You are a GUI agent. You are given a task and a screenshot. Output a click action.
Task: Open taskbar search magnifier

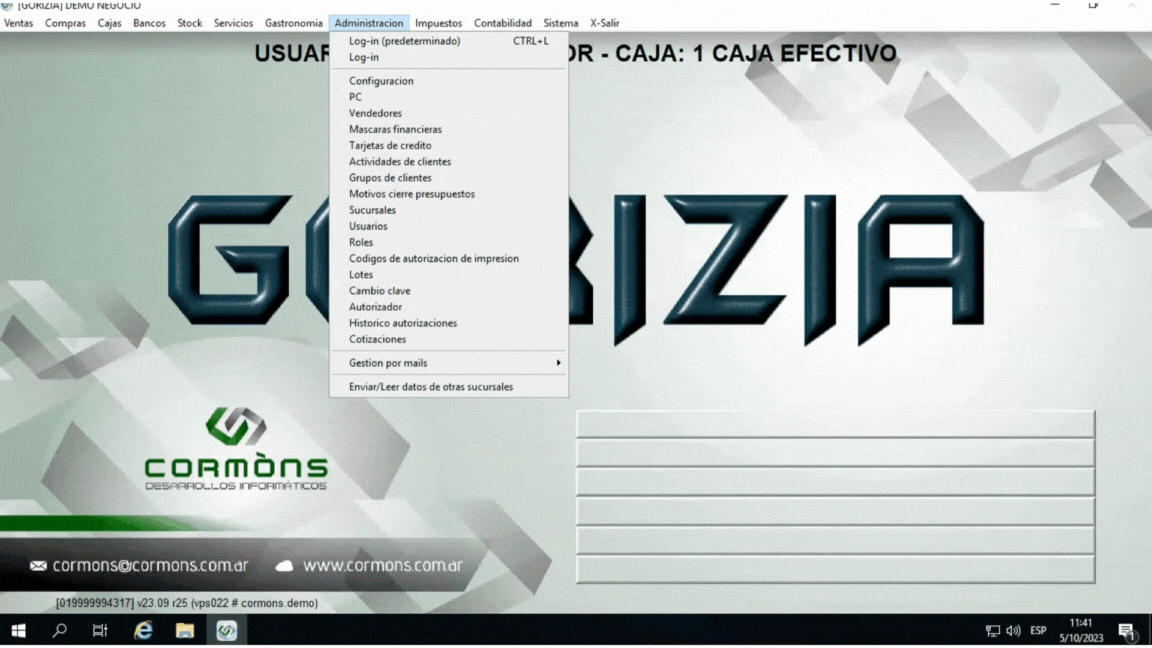point(60,630)
